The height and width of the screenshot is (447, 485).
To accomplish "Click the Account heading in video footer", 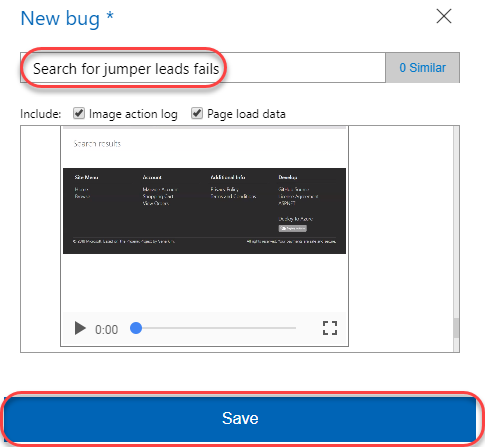I will tap(152, 177).
